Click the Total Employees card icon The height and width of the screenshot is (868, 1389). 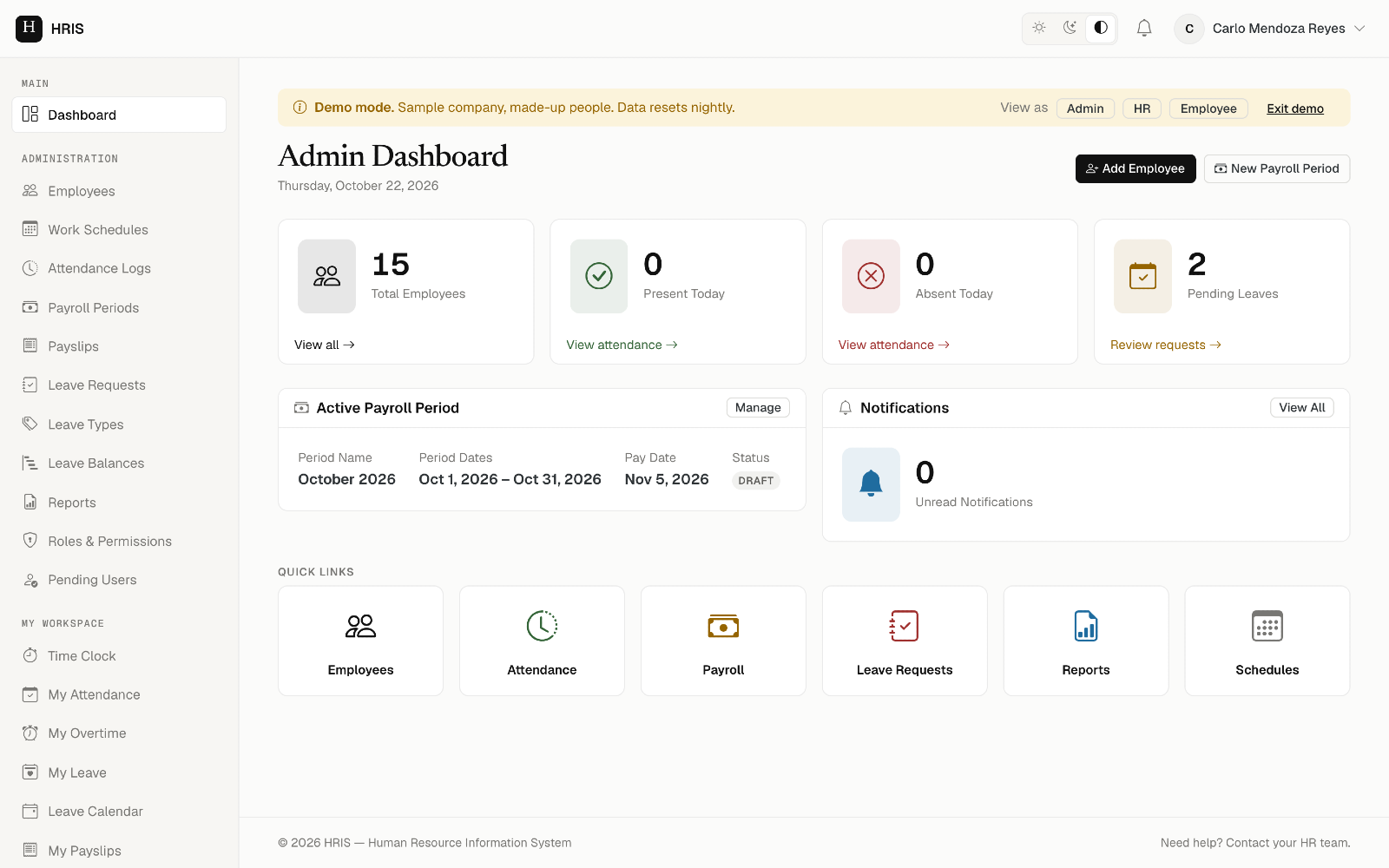click(326, 276)
